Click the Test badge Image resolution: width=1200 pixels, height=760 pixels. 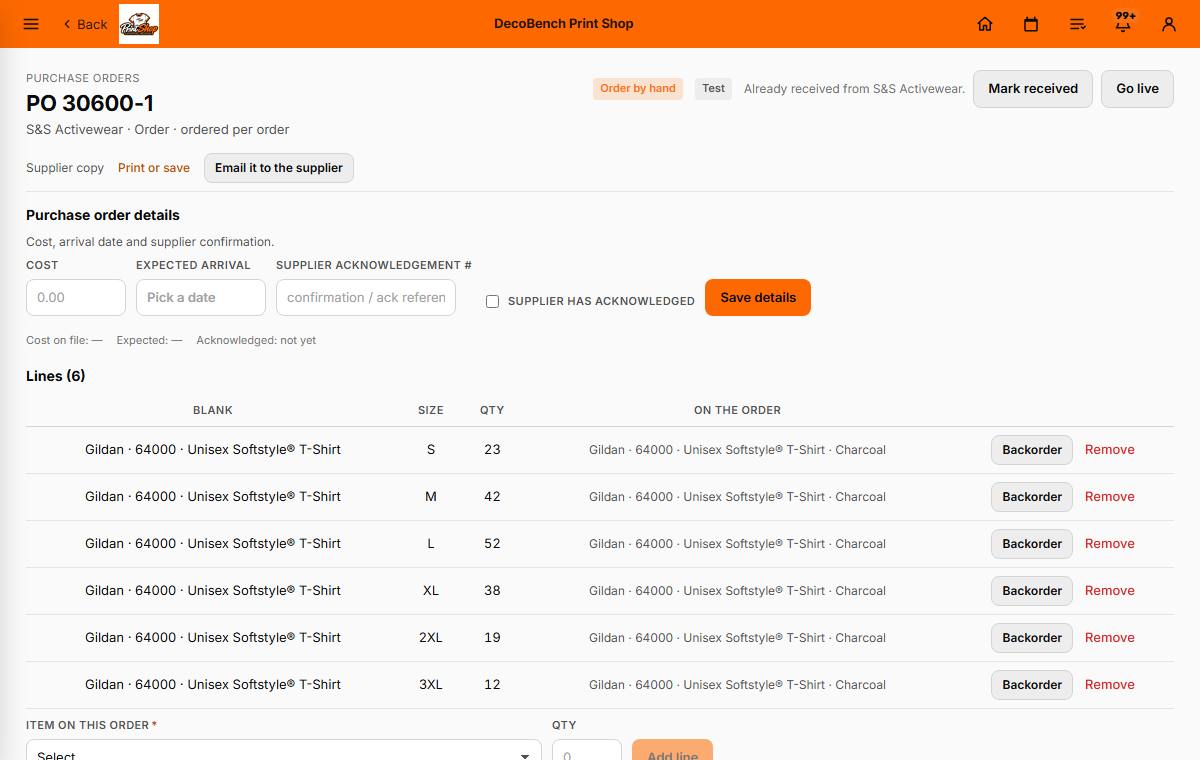coord(713,88)
